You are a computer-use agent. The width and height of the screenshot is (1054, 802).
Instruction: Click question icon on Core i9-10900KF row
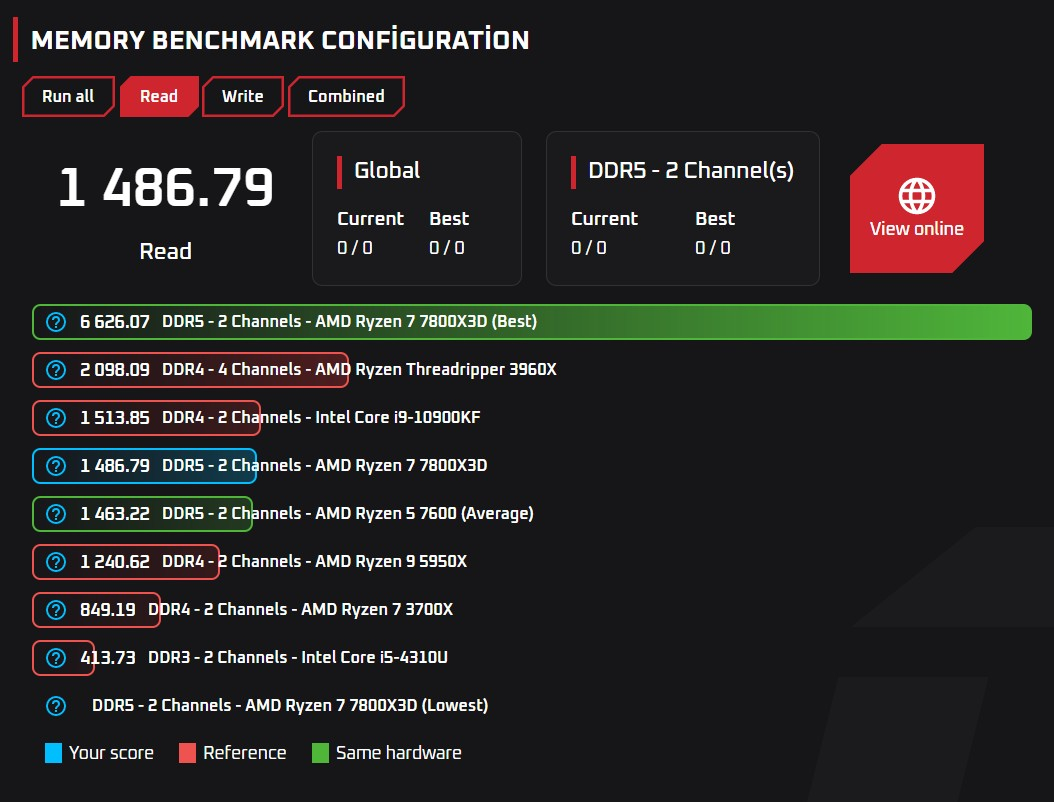[56, 418]
